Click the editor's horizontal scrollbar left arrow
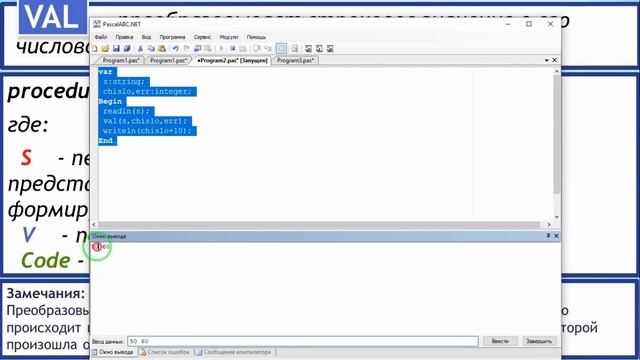Image resolution: width=640 pixels, height=360 pixels. pyautogui.click(x=94, y=224)
